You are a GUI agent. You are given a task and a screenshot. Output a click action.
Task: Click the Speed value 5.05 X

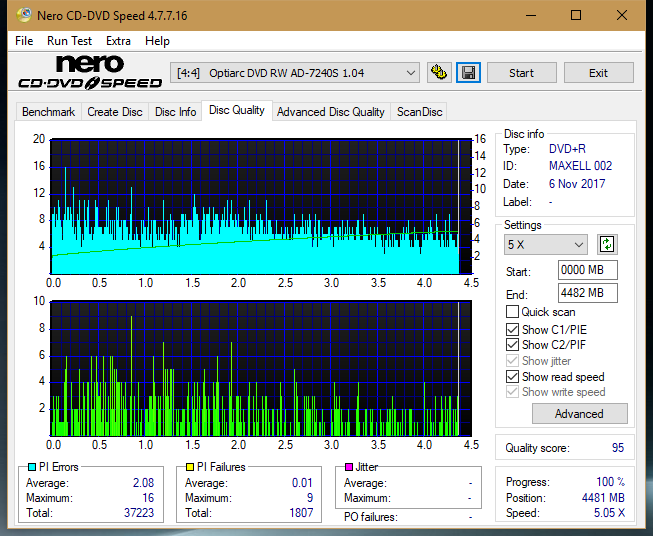[609, 513]
